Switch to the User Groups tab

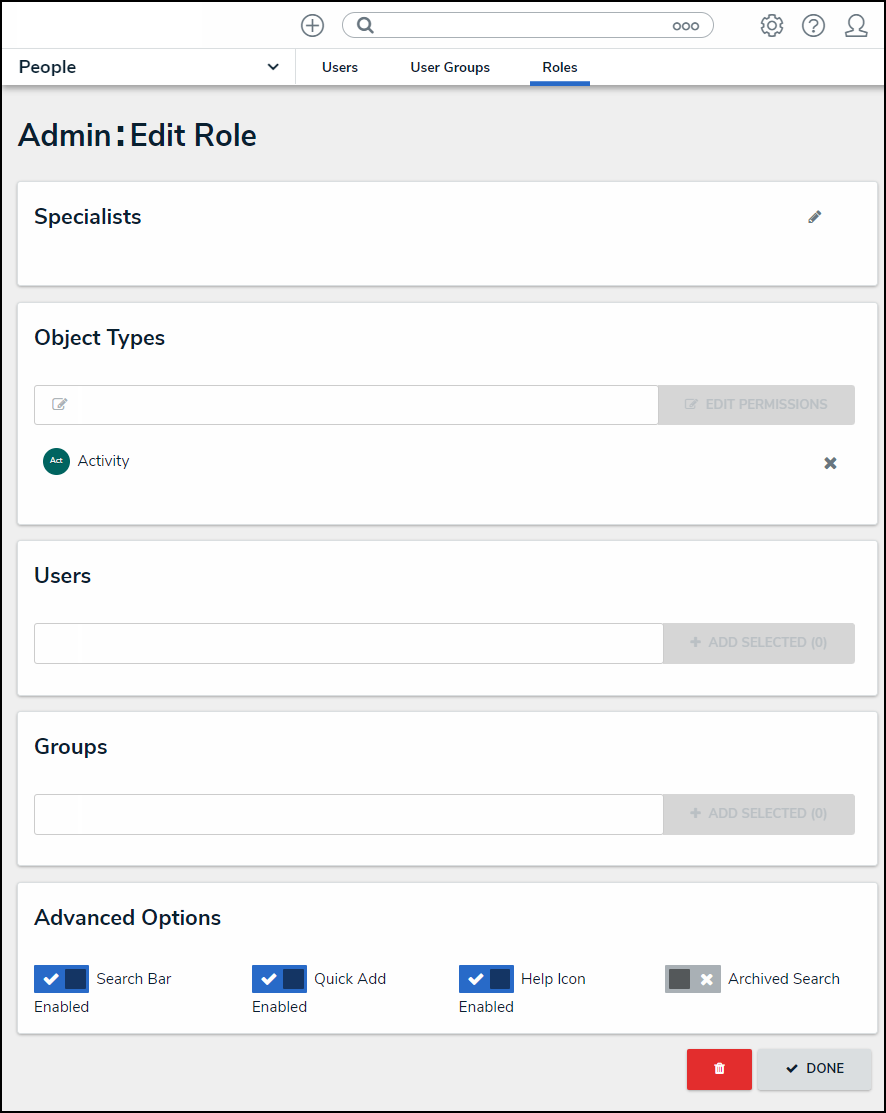450,67
